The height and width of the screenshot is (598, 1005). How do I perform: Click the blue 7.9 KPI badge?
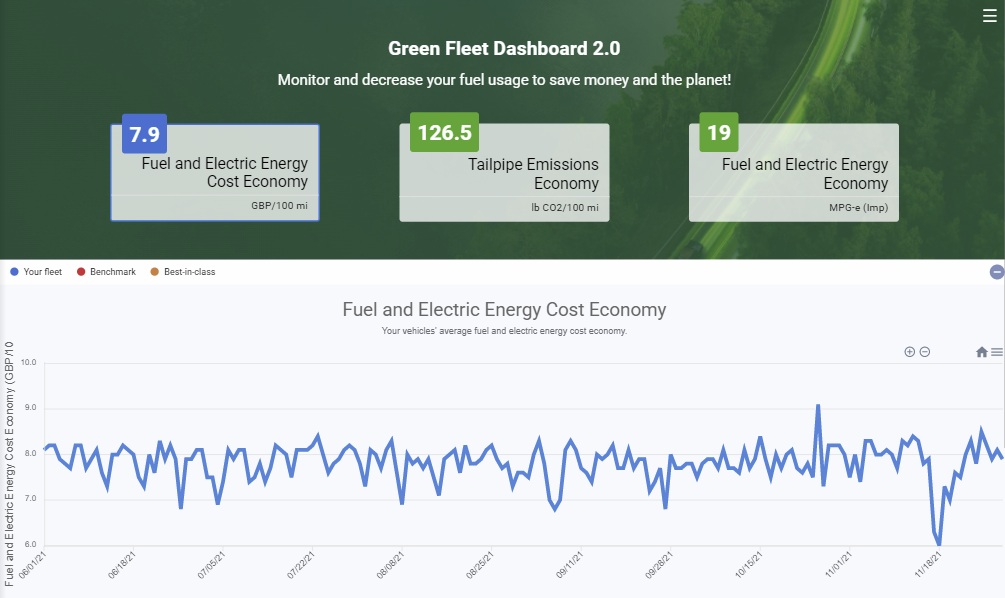[143, 132]
